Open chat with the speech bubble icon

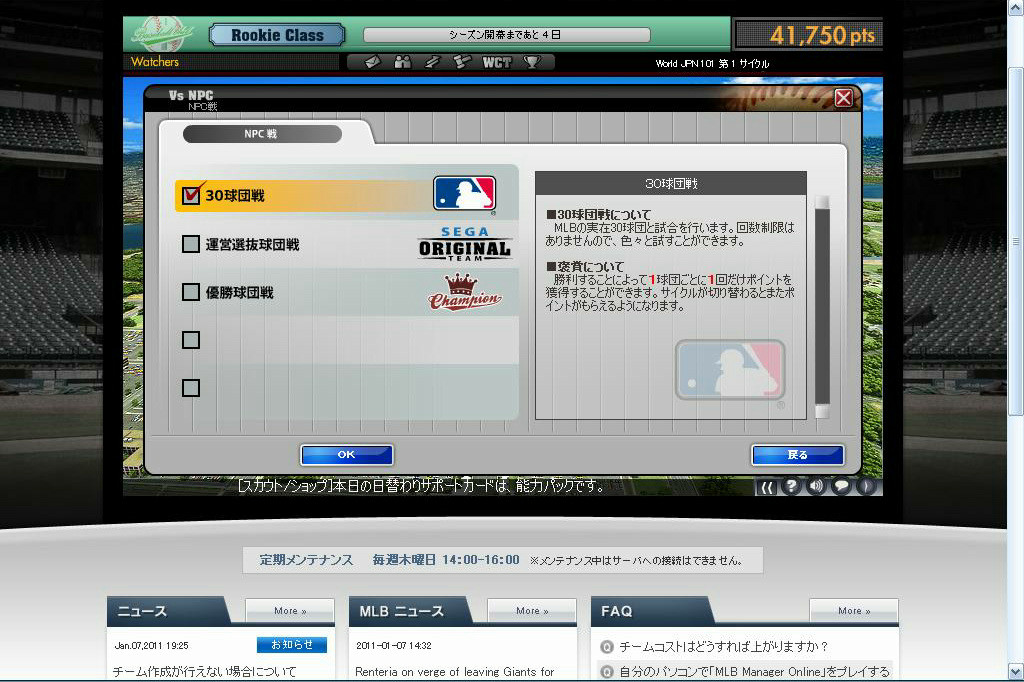(x=841, y=486)
